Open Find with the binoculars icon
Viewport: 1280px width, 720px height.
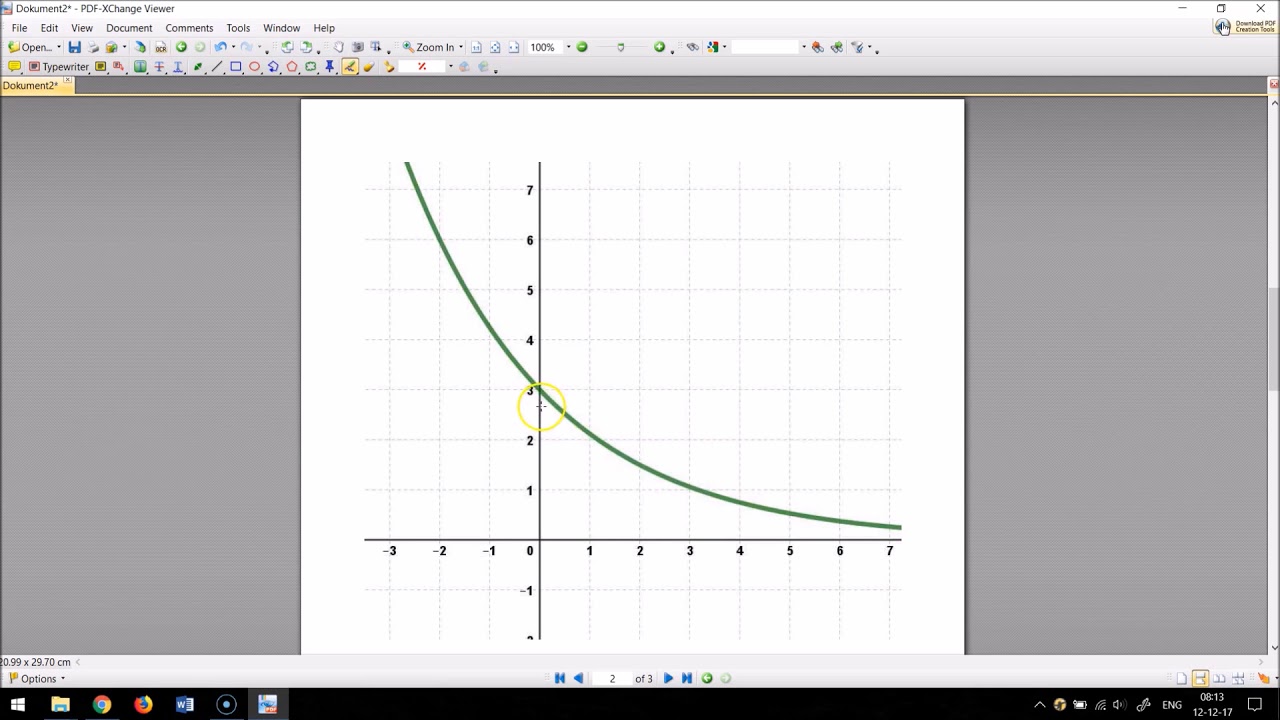click(692, 47)
